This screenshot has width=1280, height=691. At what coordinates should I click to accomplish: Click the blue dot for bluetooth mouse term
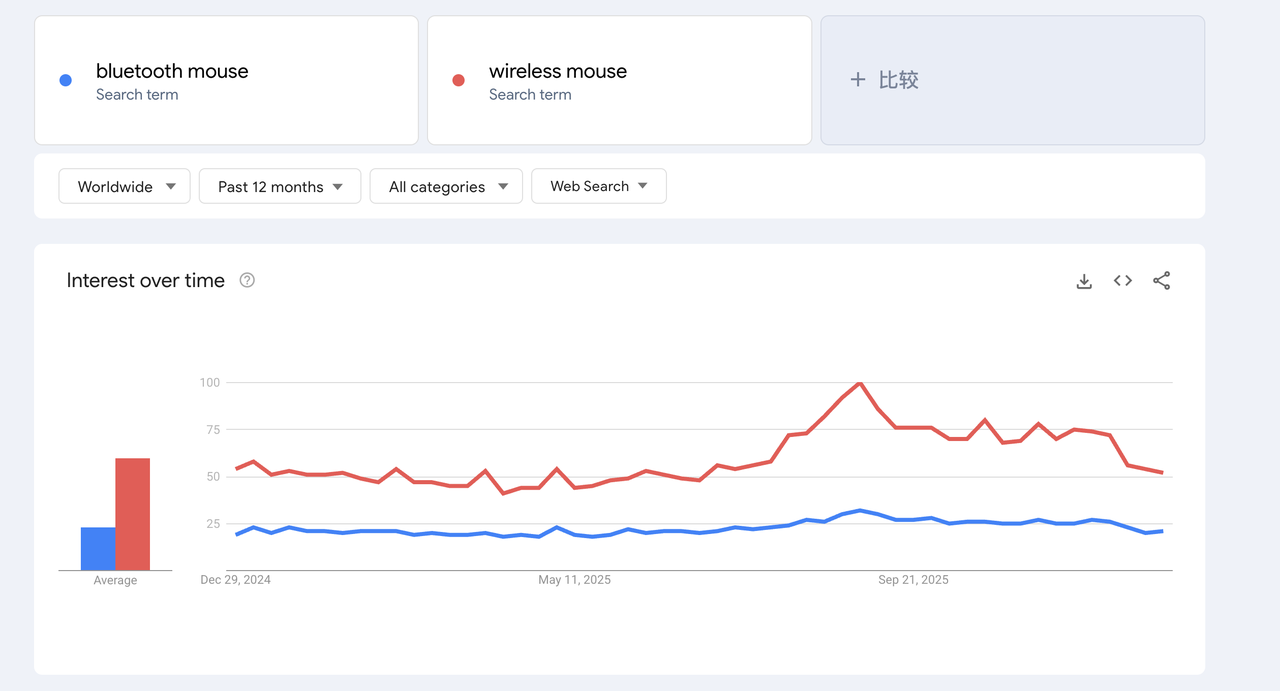[65, 79]
